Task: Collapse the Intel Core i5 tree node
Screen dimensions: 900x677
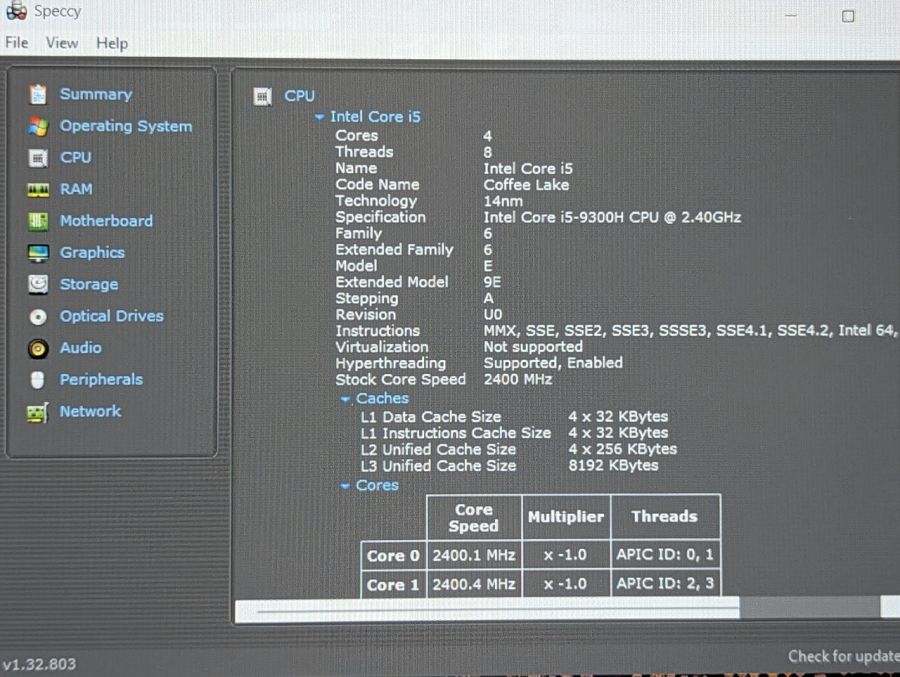Action: tap(320, 117)
